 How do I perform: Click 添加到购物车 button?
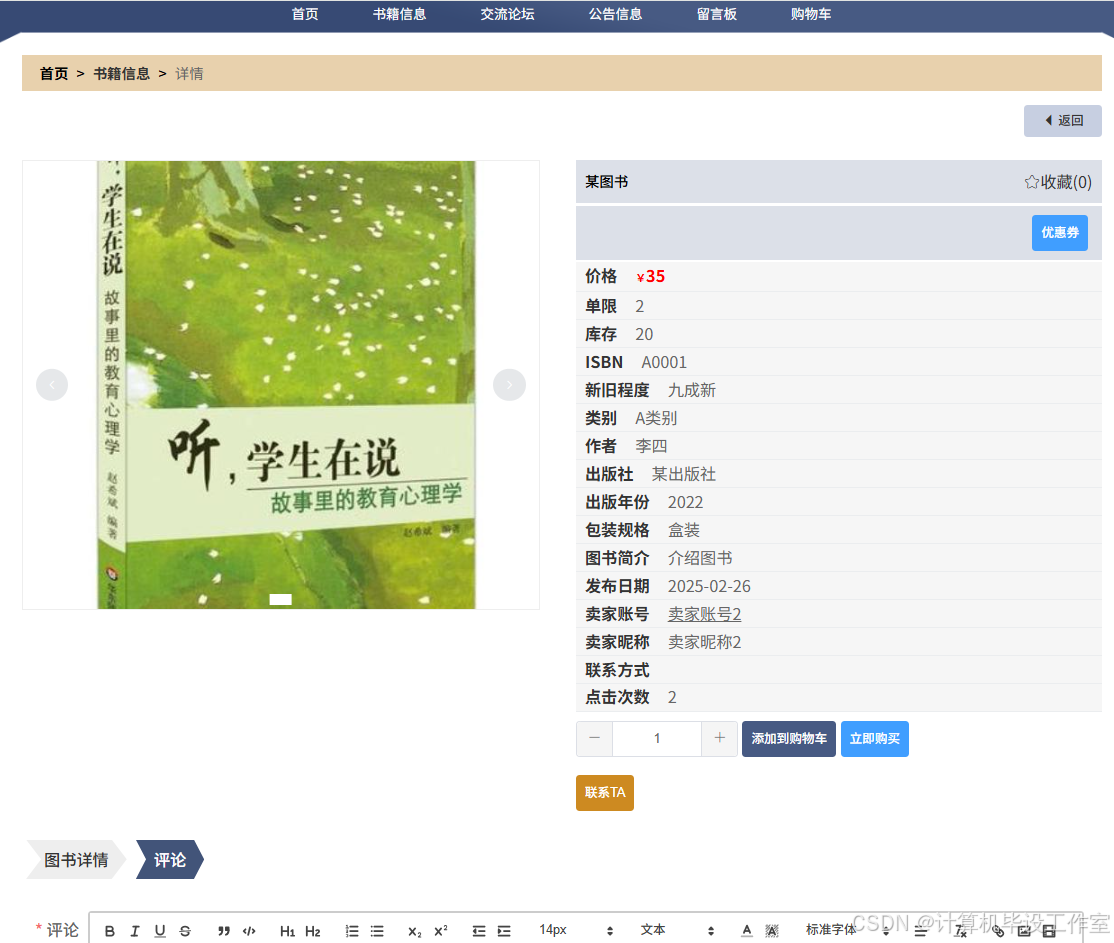789,739
